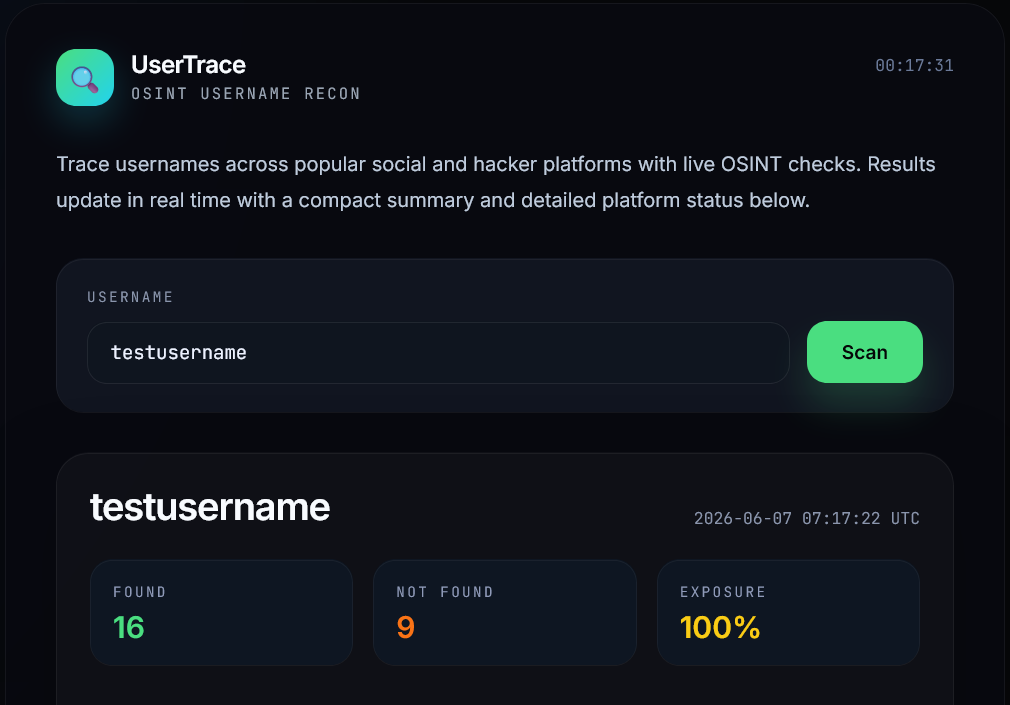Click the OSINT USERNAME RECON subtitle
This screenshot has width=1010, height=705.
coord(245,93)
